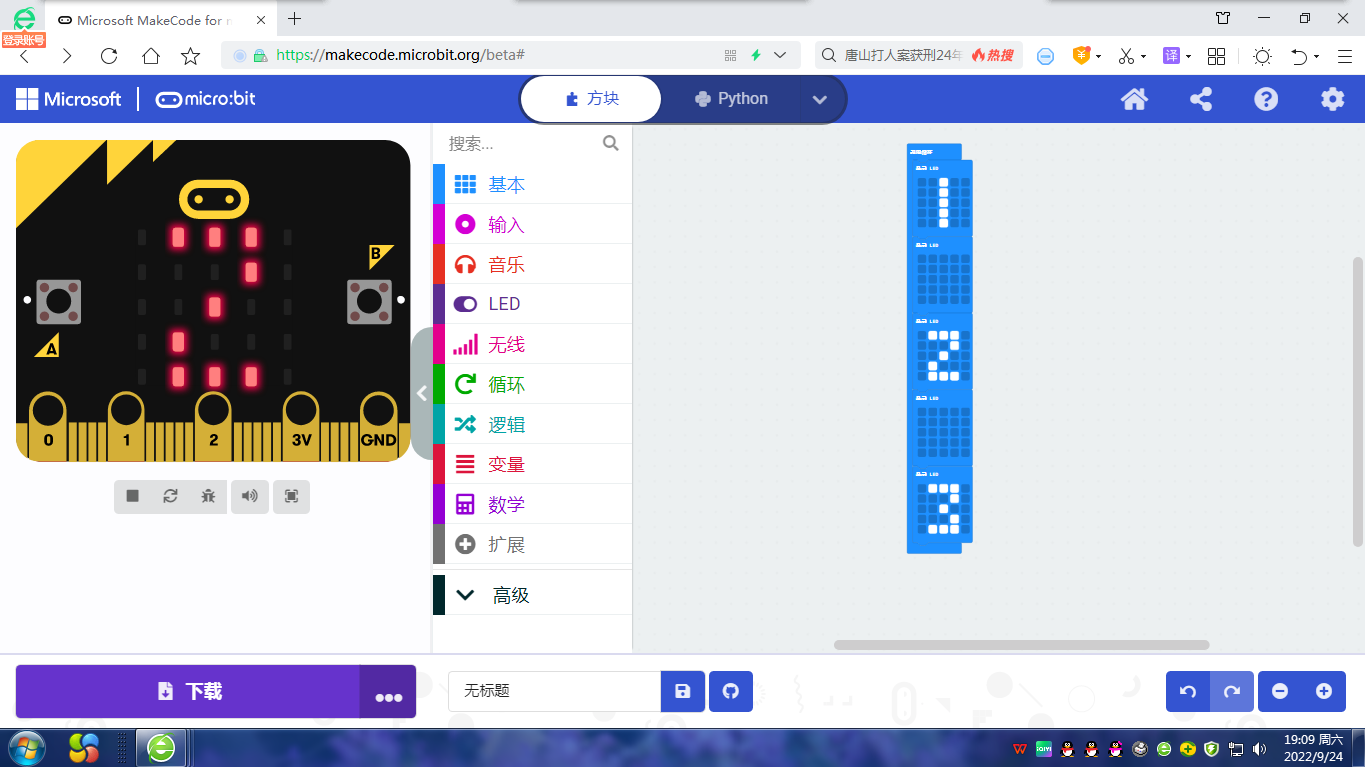Open the 基本 (Basic) blocks category
1365x767 pixels.
532,185
